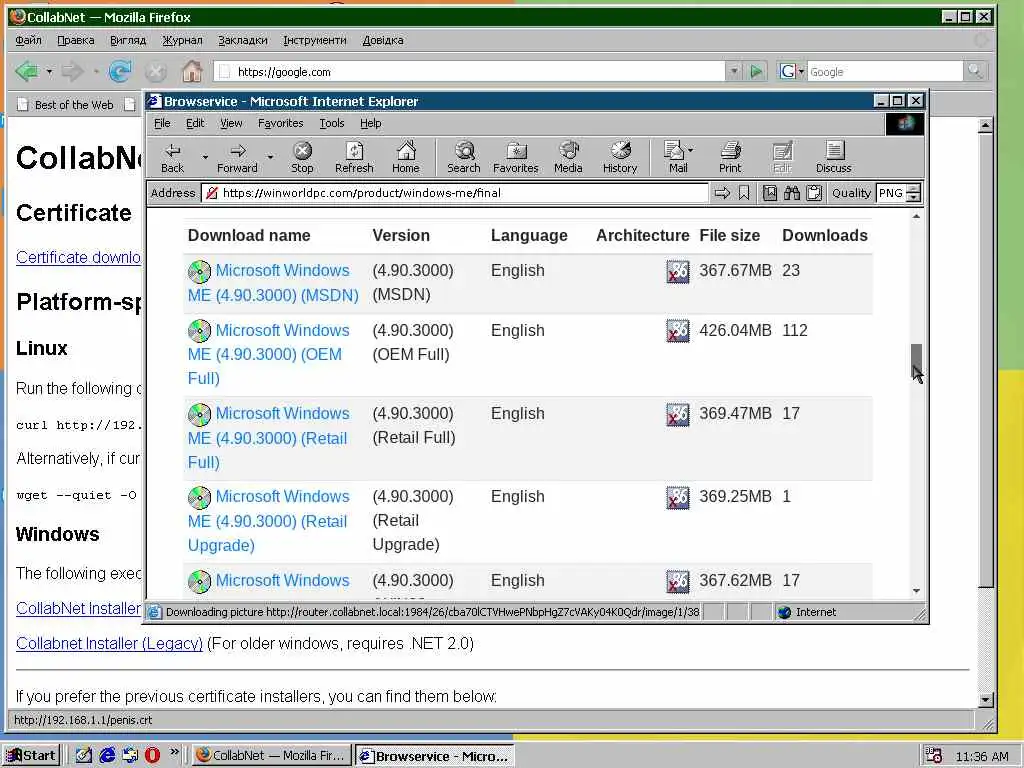
Task: Click the Firefox search magnifier button
Action: (975, 71)
